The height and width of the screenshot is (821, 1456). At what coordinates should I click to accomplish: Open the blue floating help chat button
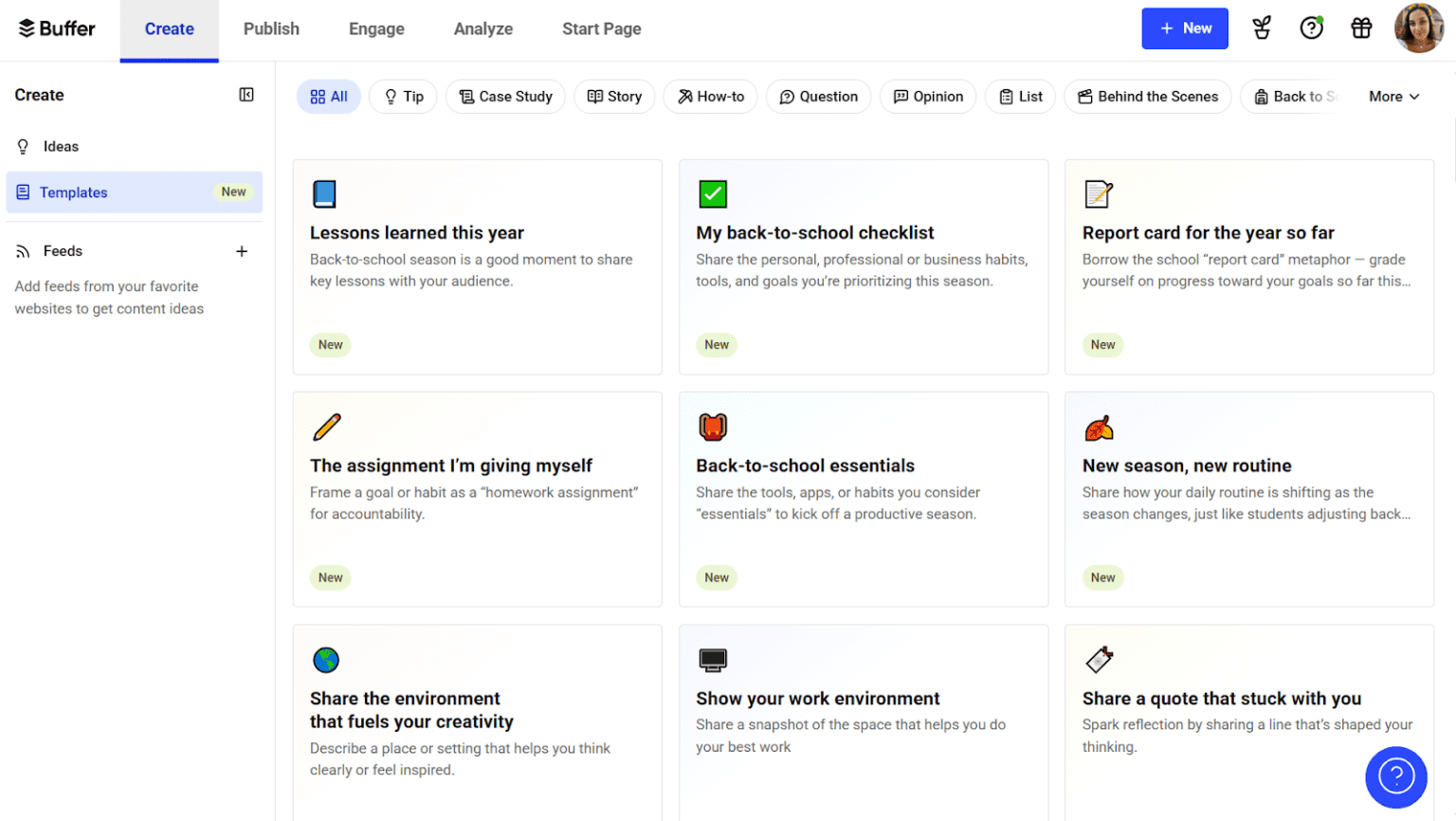(x=1395, y=777)
